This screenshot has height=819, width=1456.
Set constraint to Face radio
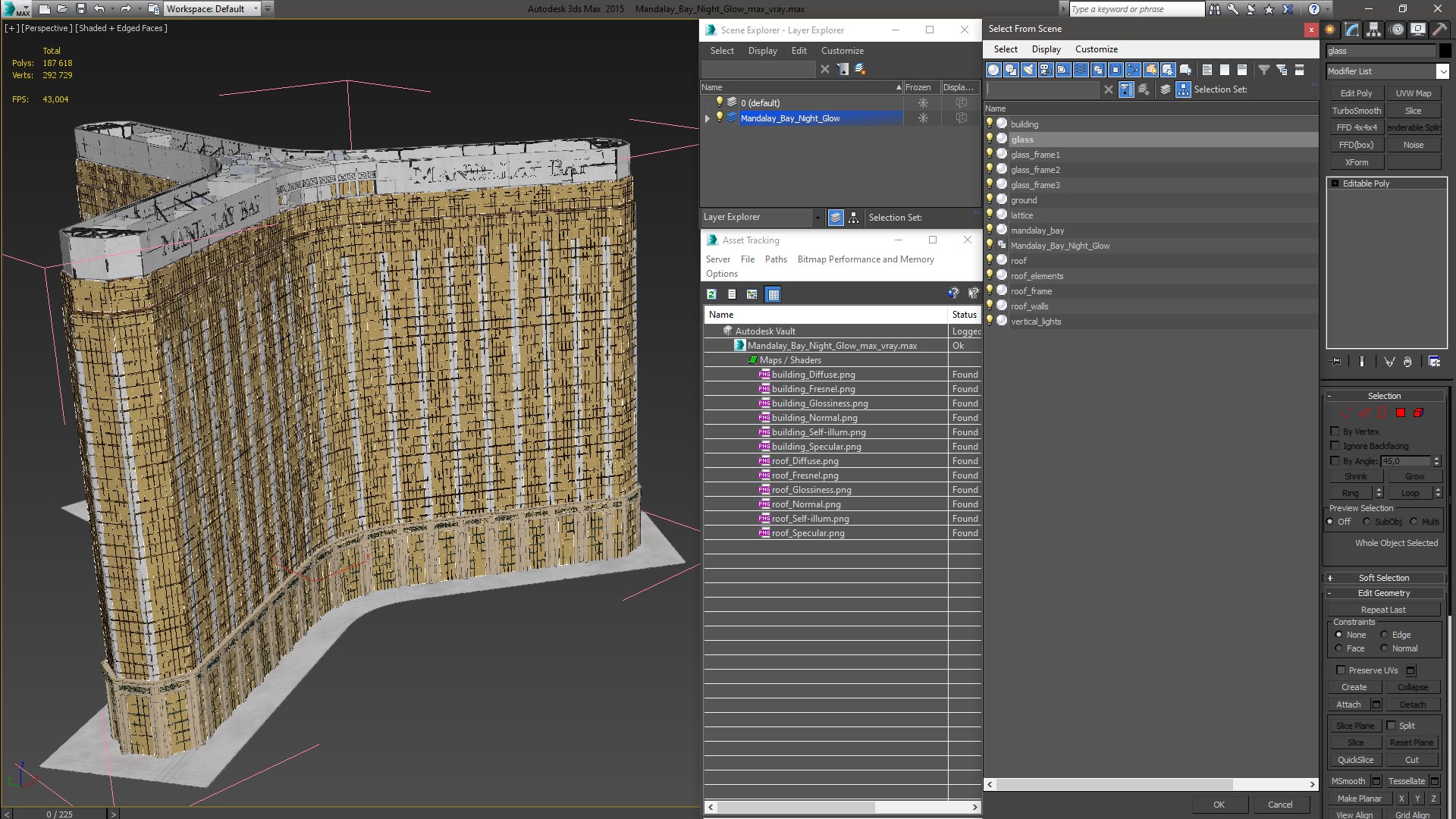point(1338,648)
